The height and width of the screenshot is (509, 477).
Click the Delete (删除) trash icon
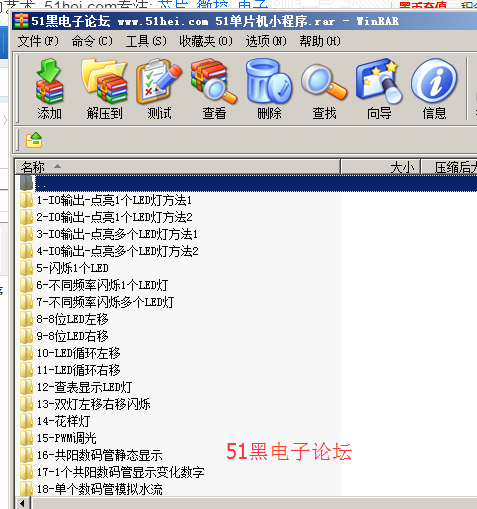tap(269, 89)
